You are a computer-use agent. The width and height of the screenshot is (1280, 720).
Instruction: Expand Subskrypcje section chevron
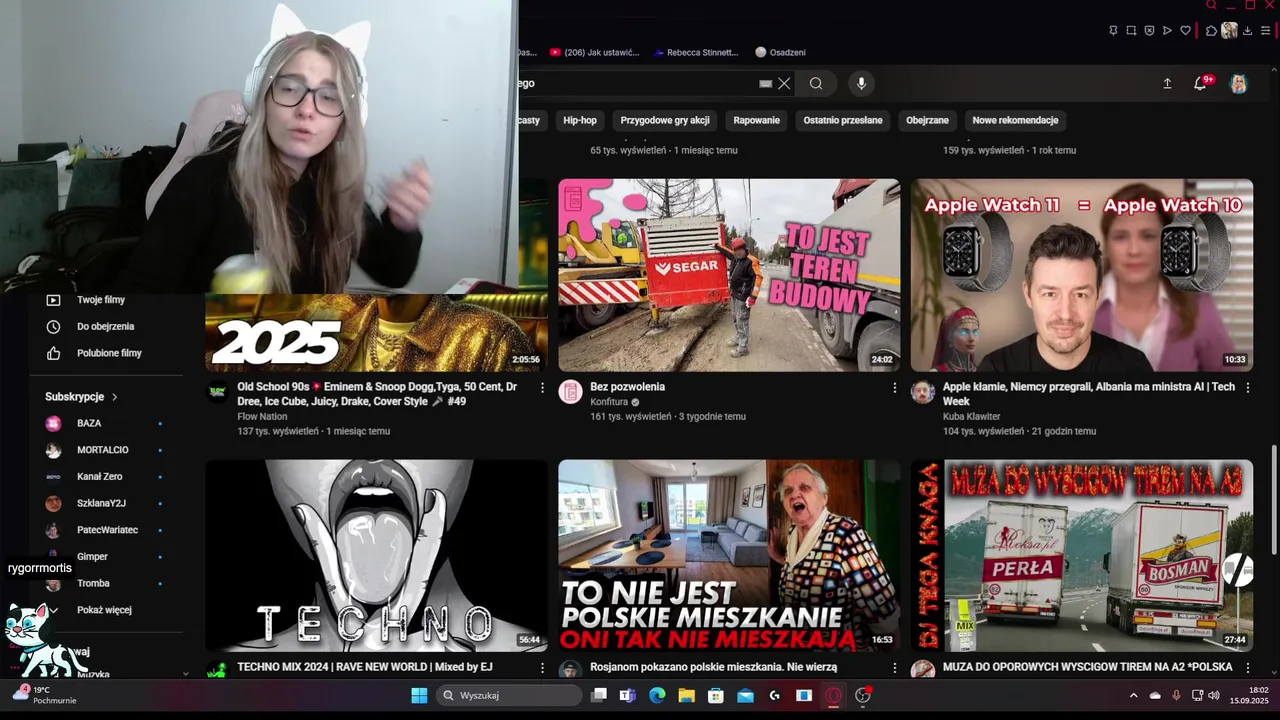pos(114,397)
